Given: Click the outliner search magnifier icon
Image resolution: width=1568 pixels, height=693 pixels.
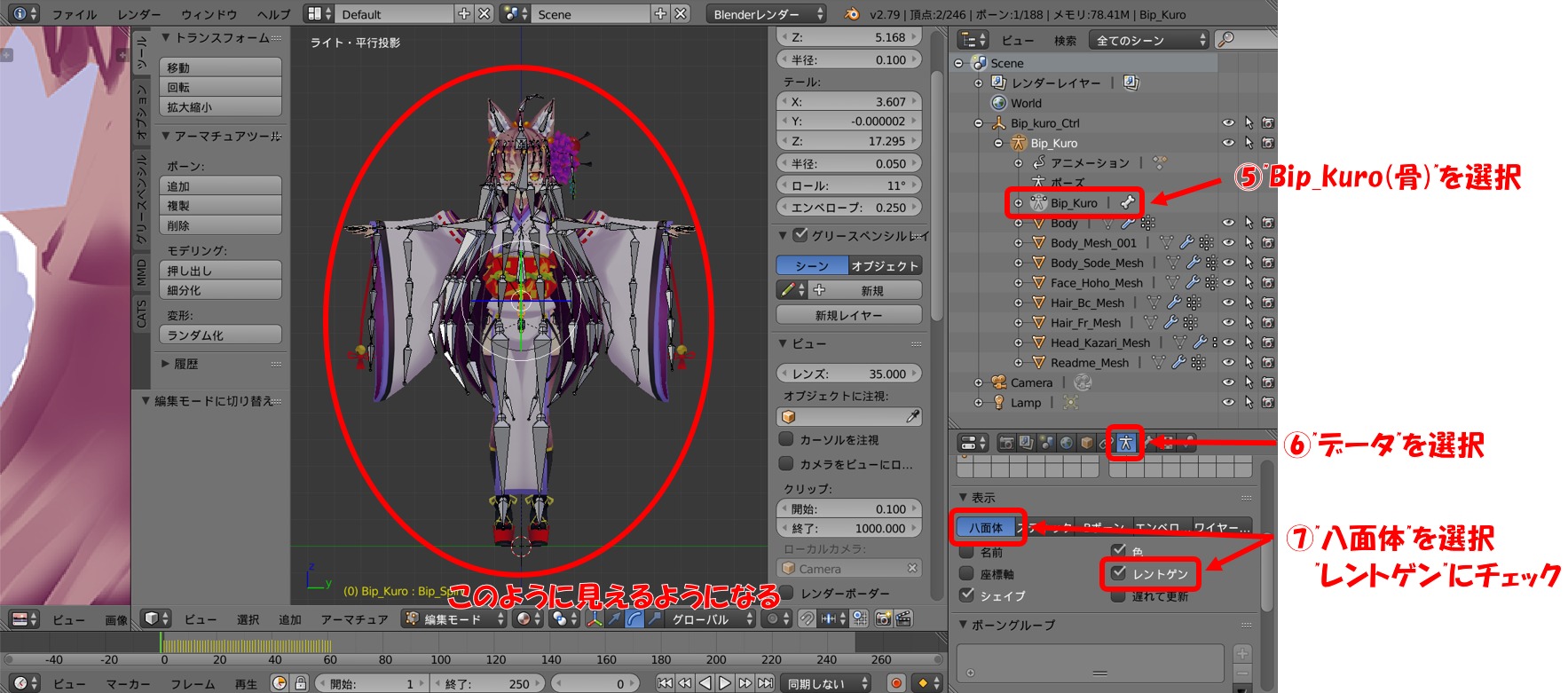Looking at the screenshot, I should coord(1226,40).
